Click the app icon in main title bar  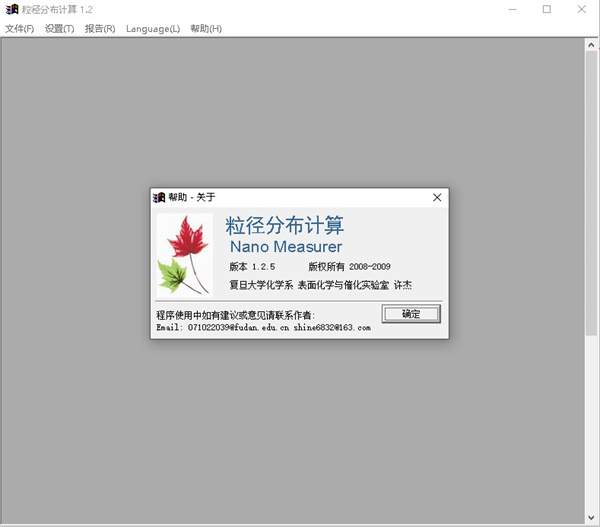pyautogui.click(x=12, y=9)
